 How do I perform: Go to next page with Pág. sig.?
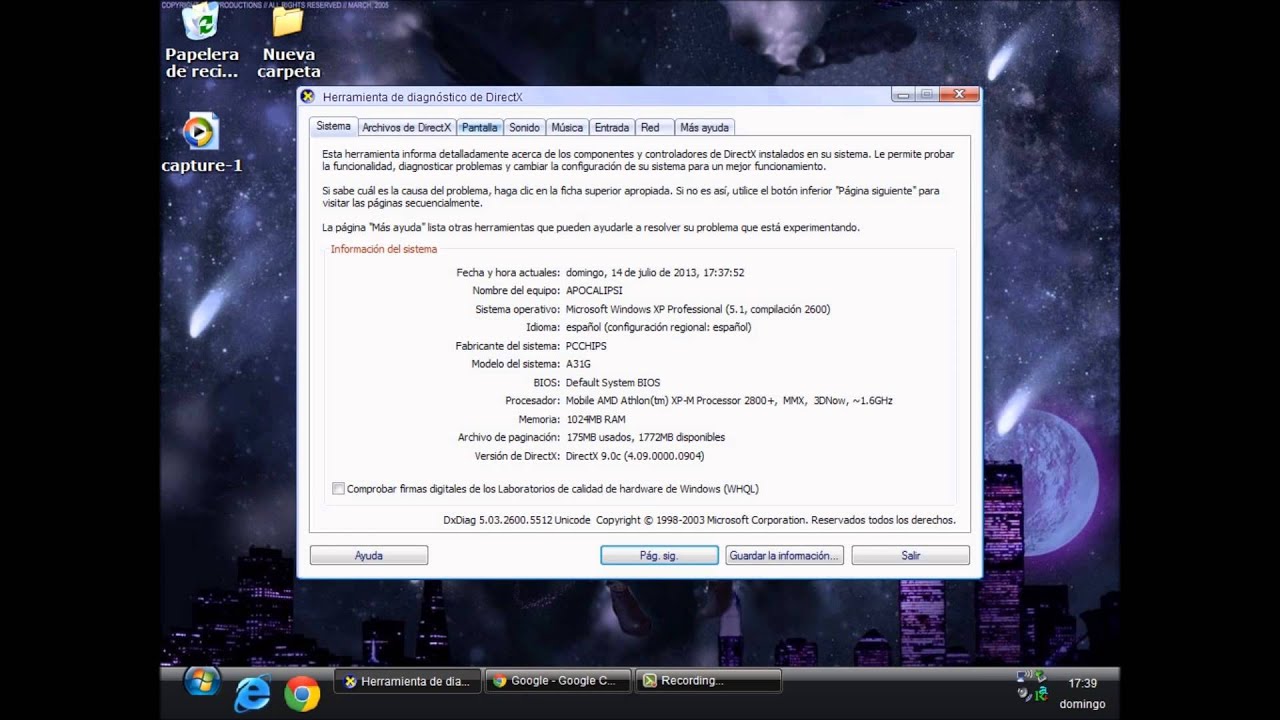pyautogui.click(x=659, y=555)
